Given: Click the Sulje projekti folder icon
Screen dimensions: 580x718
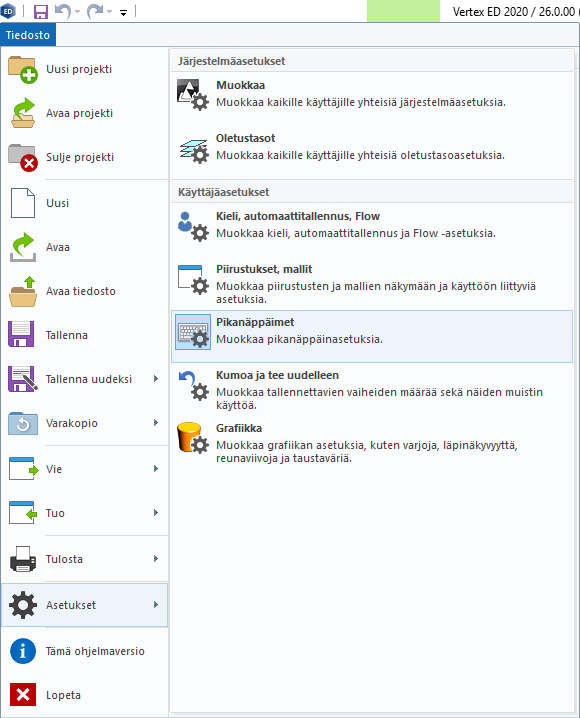Looking at the screenshot, I should (22, 158).
